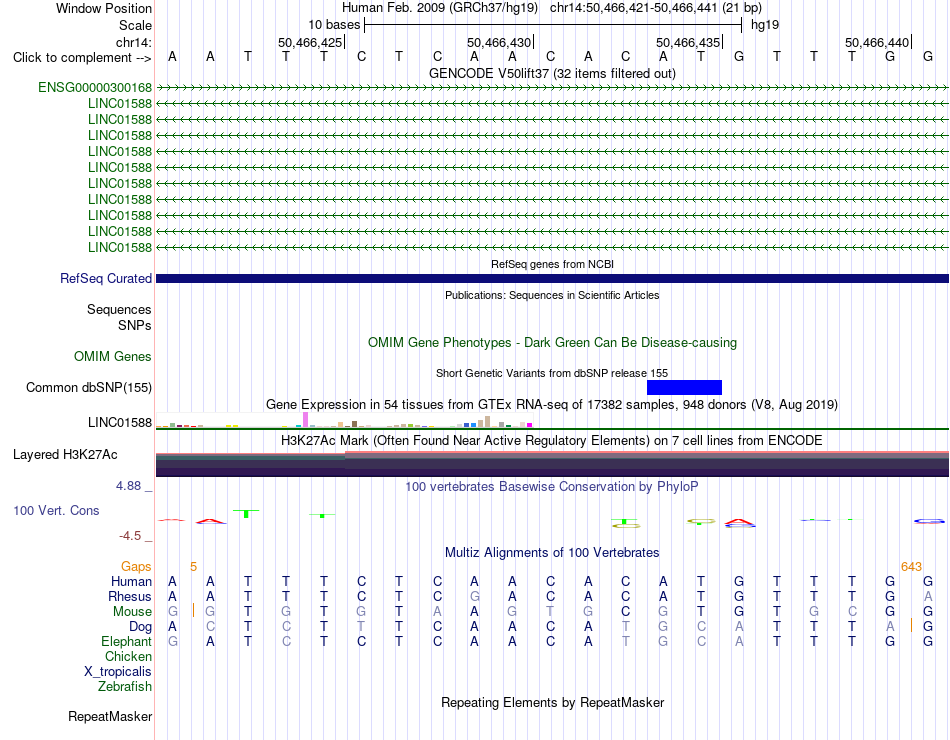Click the 'chr14:50,466,421-50,466,441 (21 bp)' coordinates
The width and height of the screenshot is (950, 740).
656,8
